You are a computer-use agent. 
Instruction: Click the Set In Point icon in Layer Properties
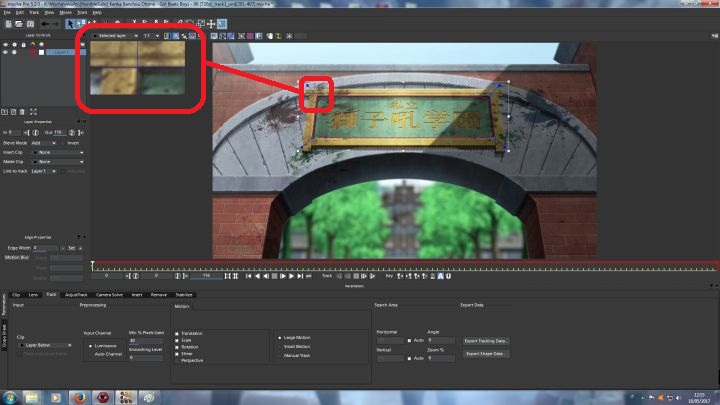26,133
